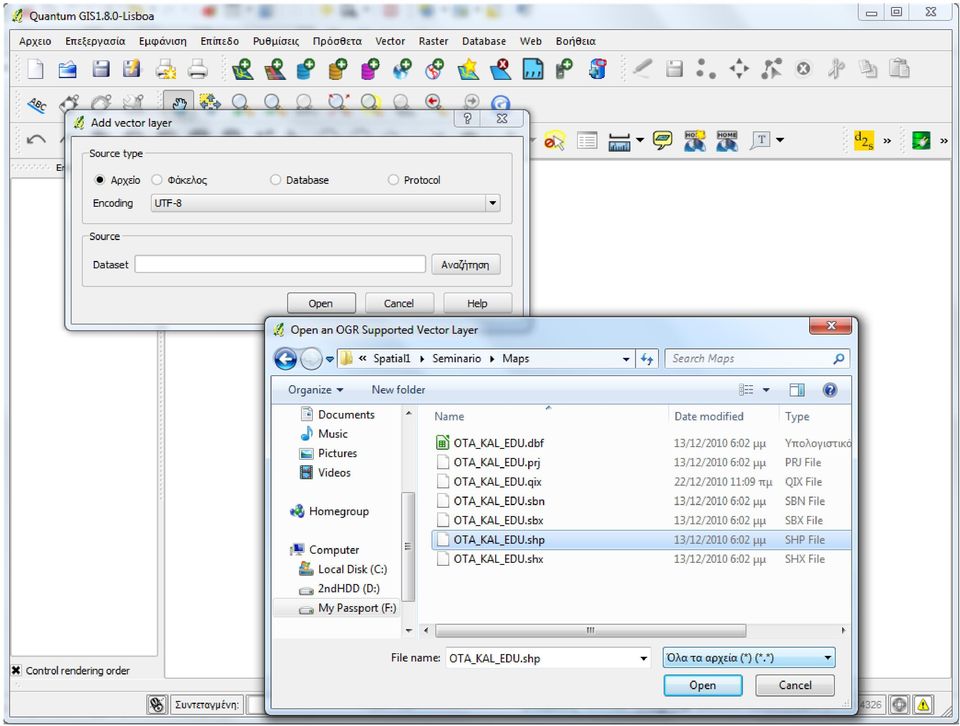Click the Pan Map to Selection icon
Image resolution: width=960 pixels, height=726 pixels.
[x=209, y=102]
